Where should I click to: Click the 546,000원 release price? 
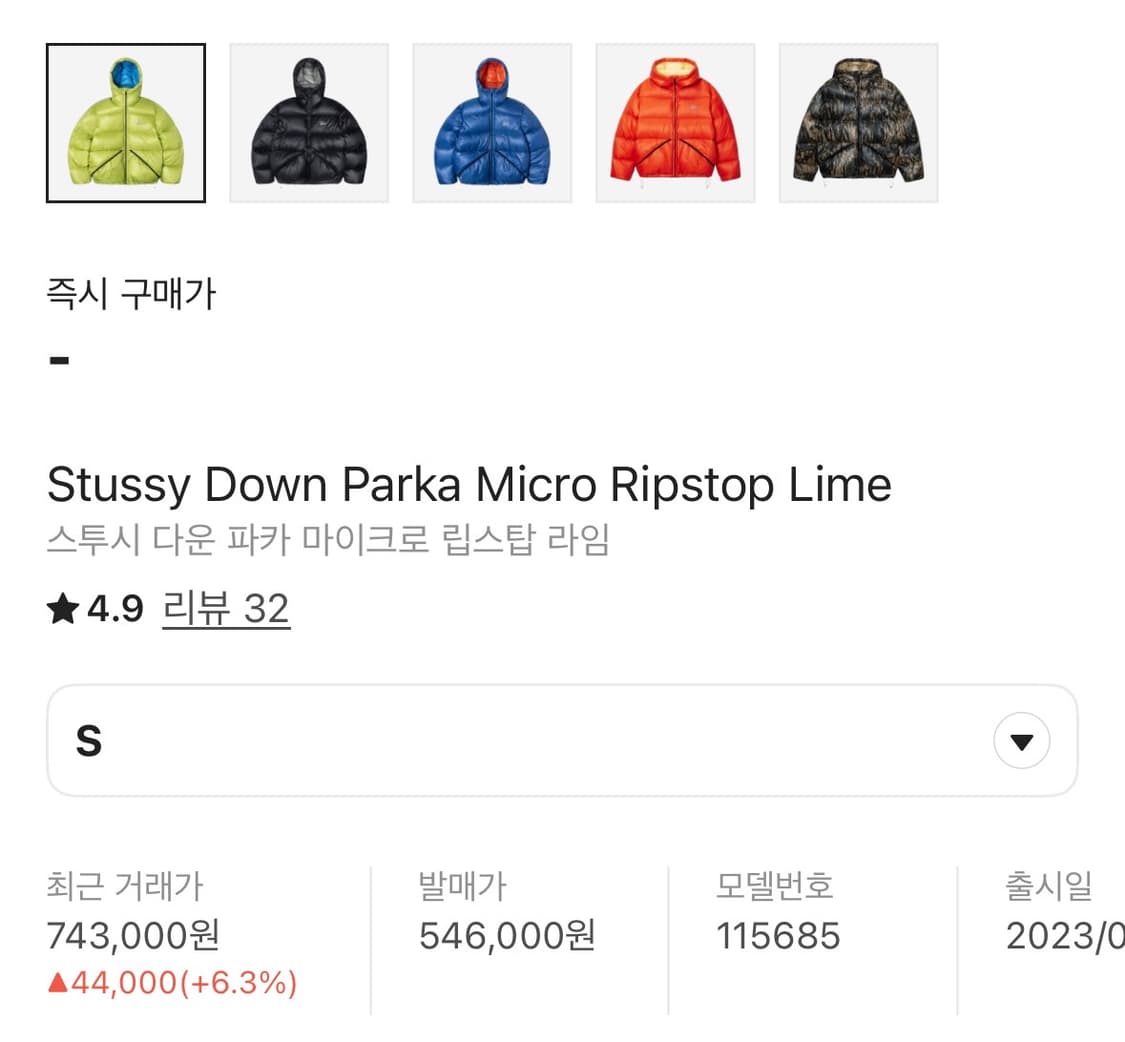tap(507, 936)
